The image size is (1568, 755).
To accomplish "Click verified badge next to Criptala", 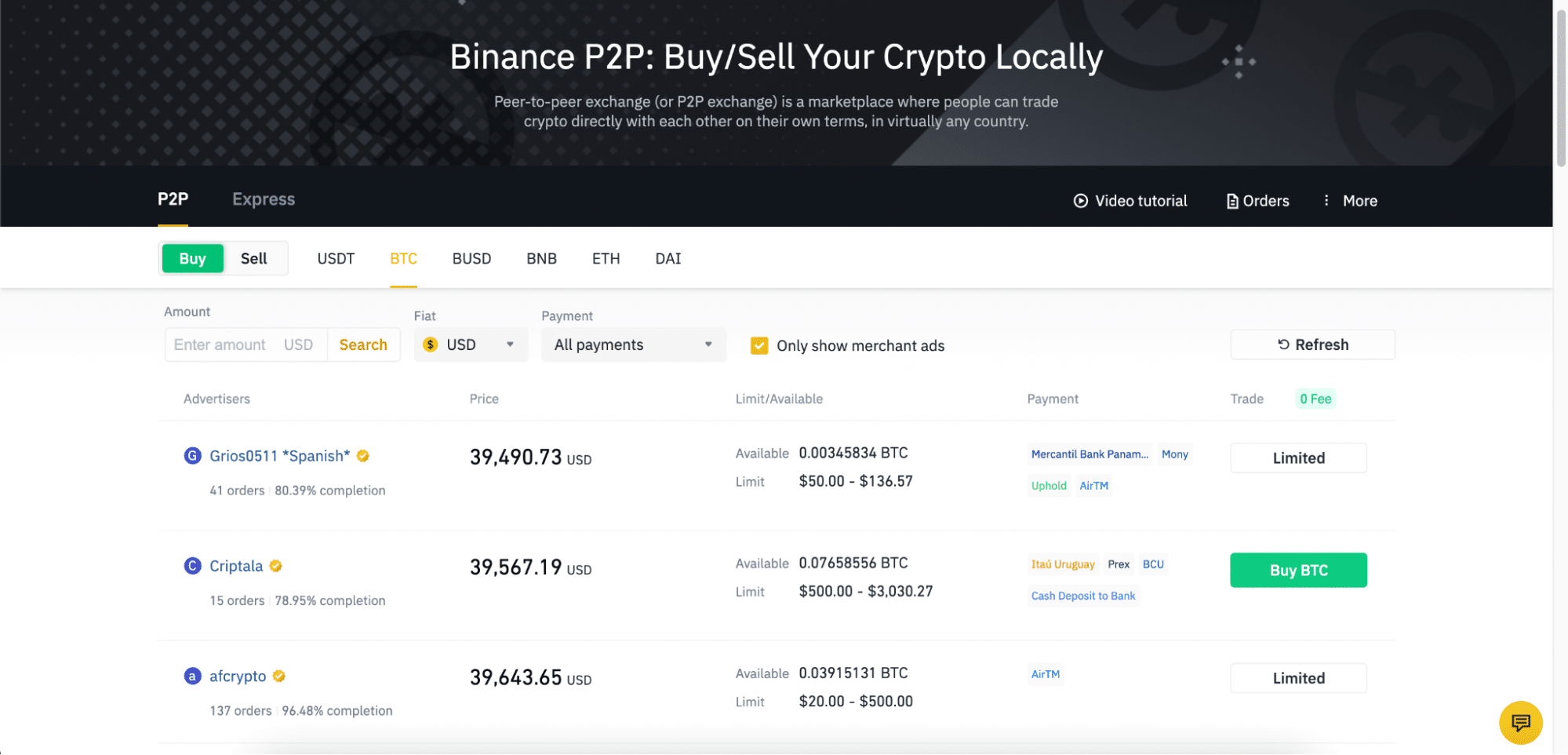I will 275,566.
